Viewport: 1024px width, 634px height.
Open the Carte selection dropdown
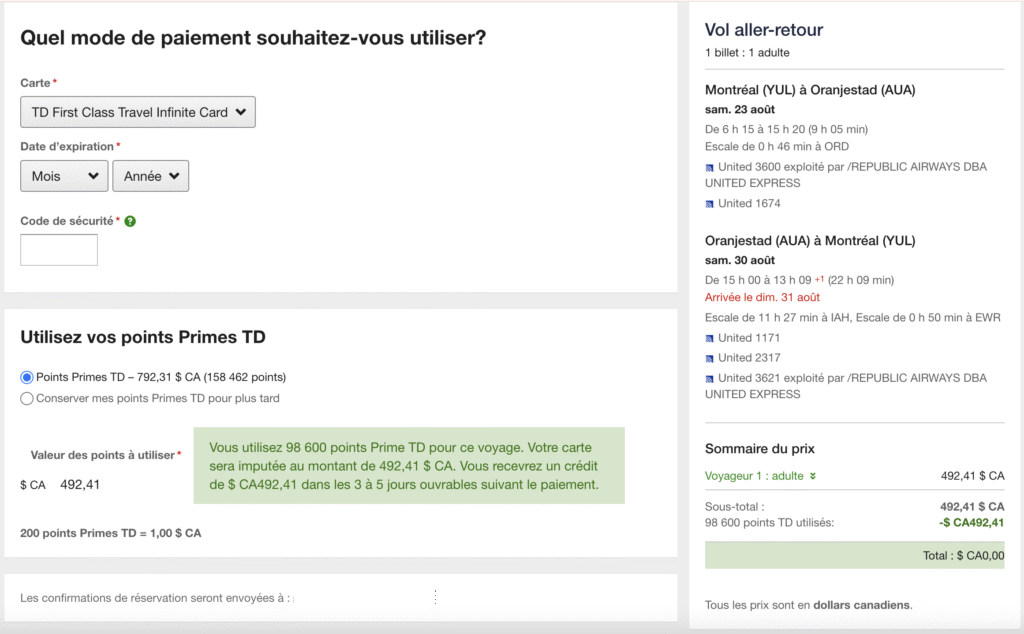pos(138,112)
